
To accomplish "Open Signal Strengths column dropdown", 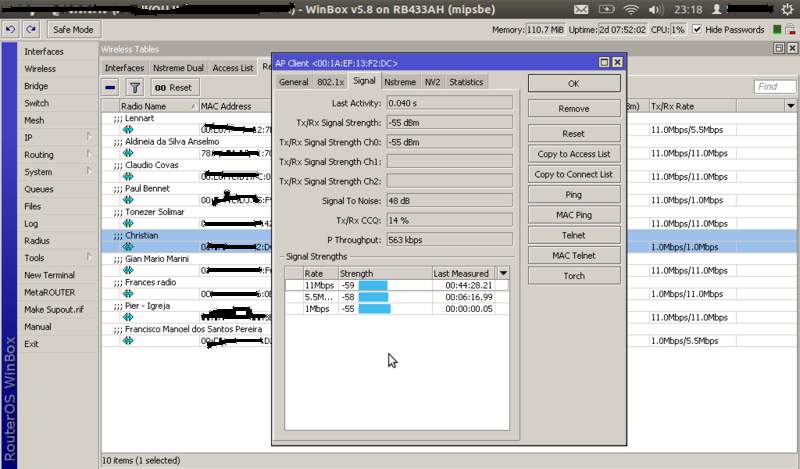I will 503,273.
